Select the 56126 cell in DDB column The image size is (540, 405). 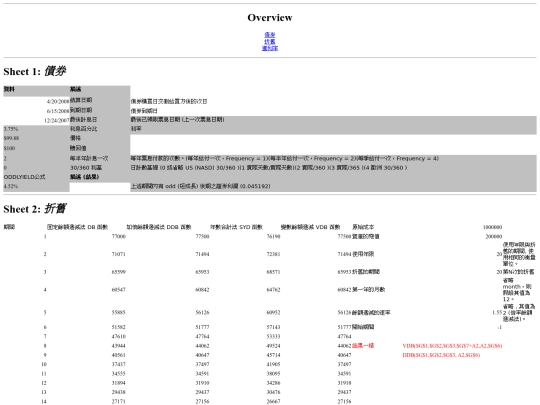point(202,312)
